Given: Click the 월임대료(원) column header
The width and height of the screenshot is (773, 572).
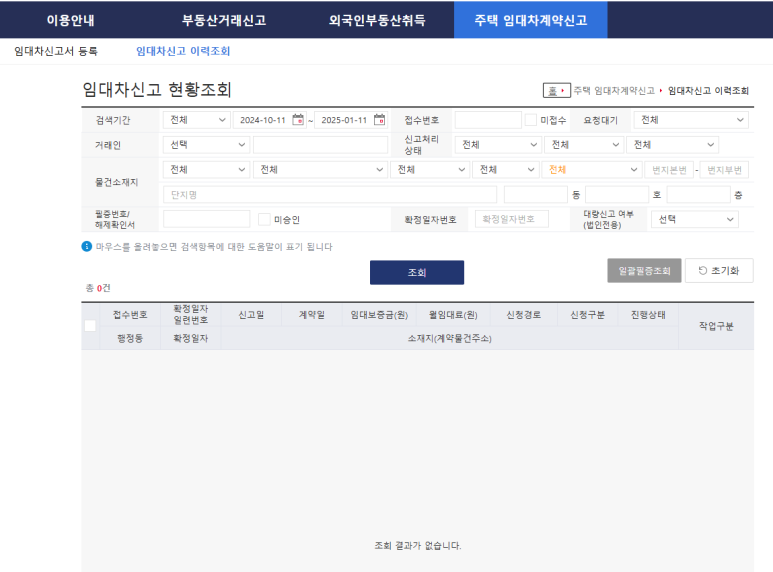Looking at the screenshot, I should pos(453,315).
